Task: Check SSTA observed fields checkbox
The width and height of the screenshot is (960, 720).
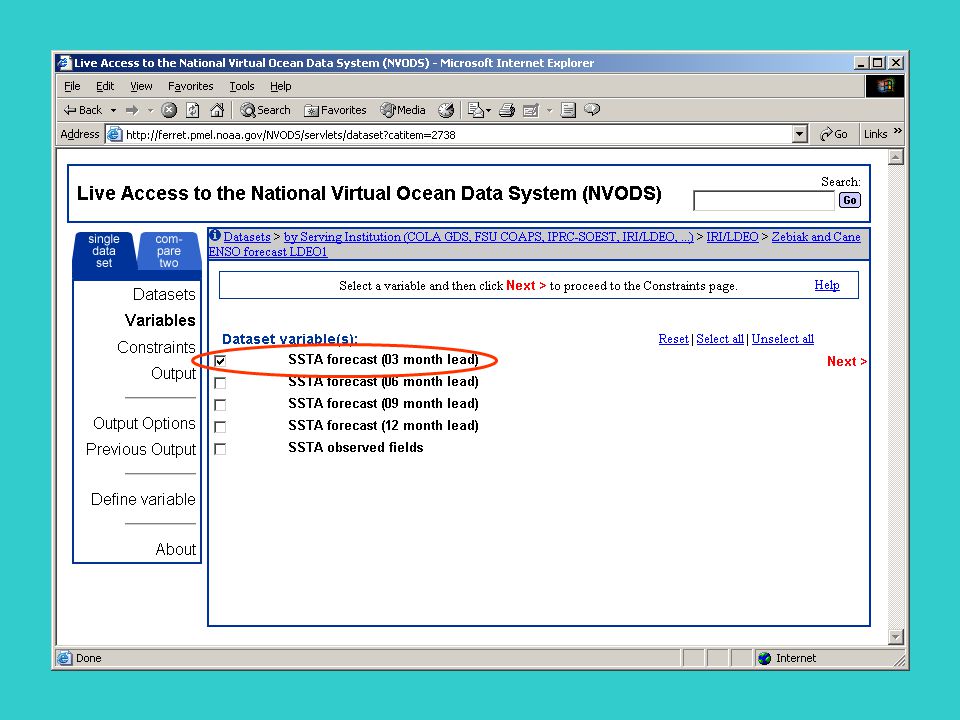Action: [x=220, y=449]
